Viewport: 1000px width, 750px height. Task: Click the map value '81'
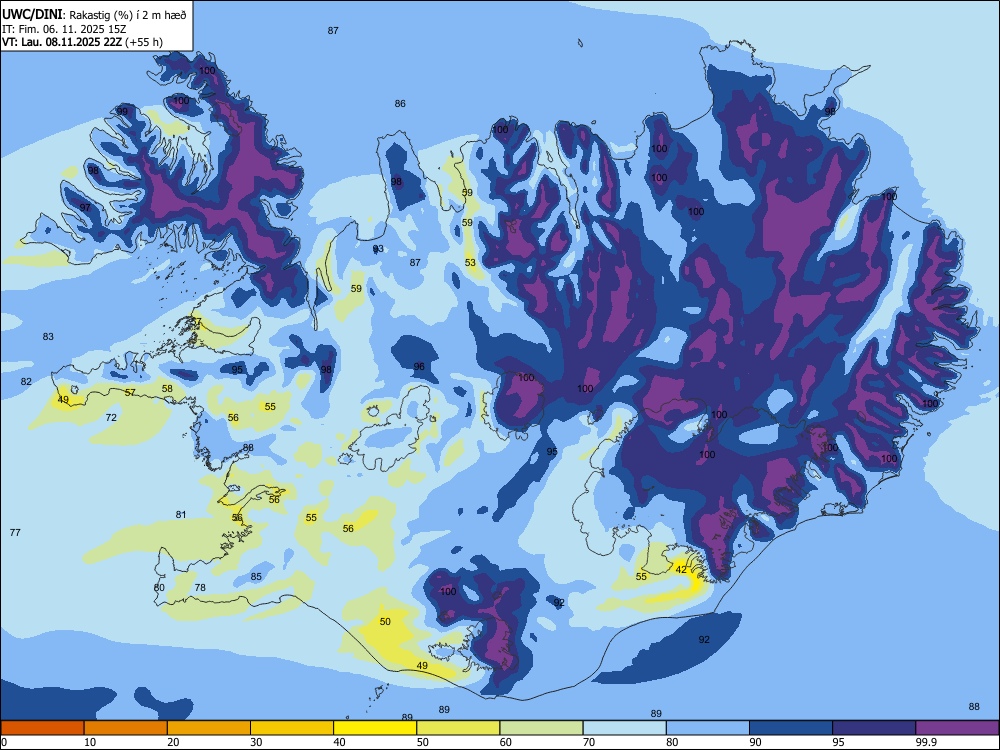click(x=181, y=514)
